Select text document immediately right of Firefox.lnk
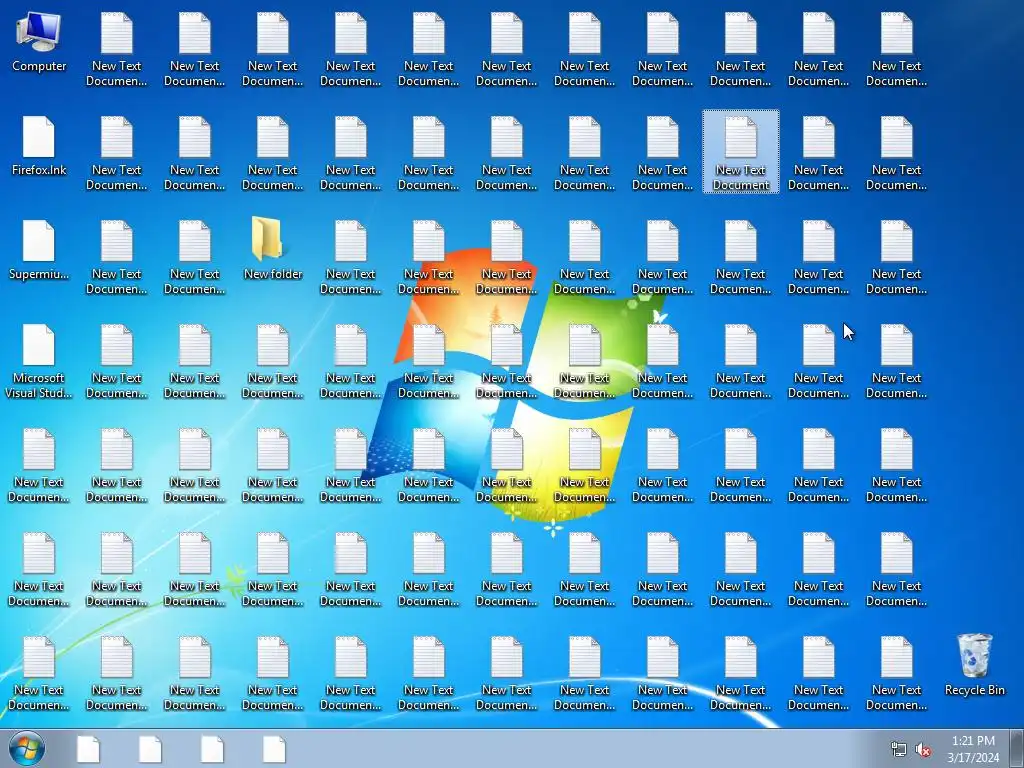Screen dimensions: 1024x768 pyautogui.click(x=116, y=153)
